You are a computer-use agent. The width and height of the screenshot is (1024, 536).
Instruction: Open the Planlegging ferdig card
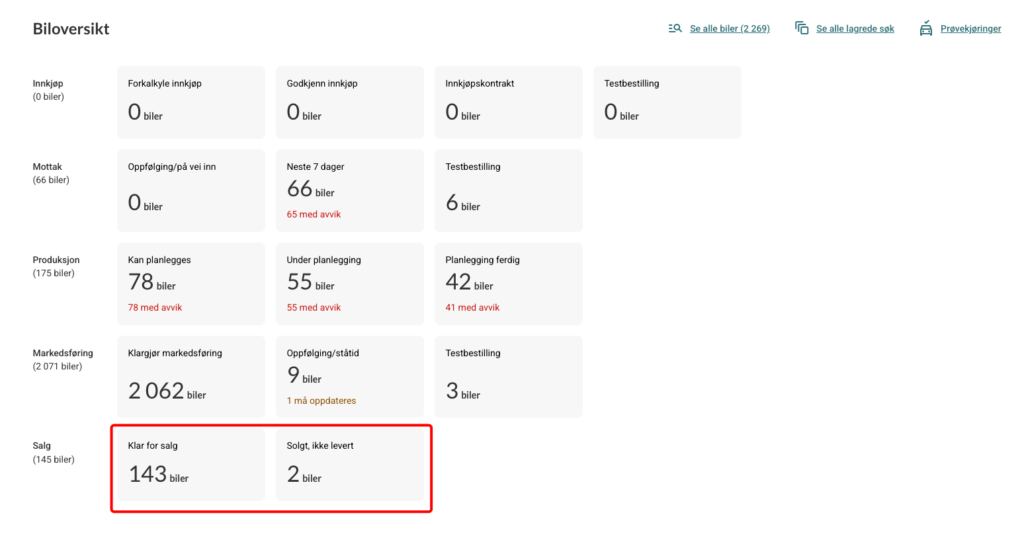(x=507, y=283)
